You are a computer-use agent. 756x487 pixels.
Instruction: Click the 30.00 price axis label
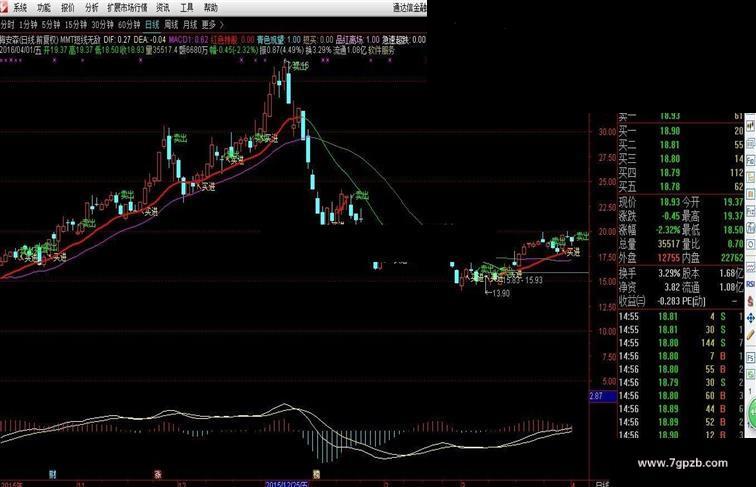pyautogui.click(x=607, y=132)
